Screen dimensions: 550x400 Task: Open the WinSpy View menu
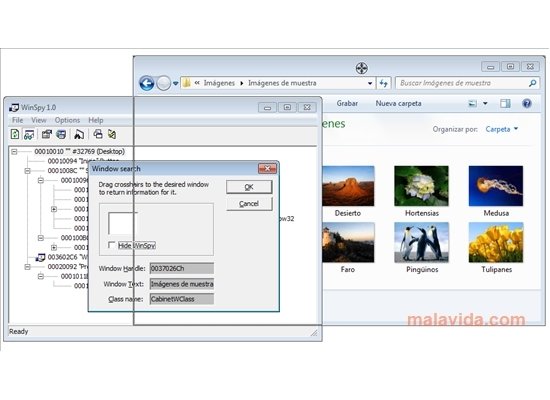(39, 120)
